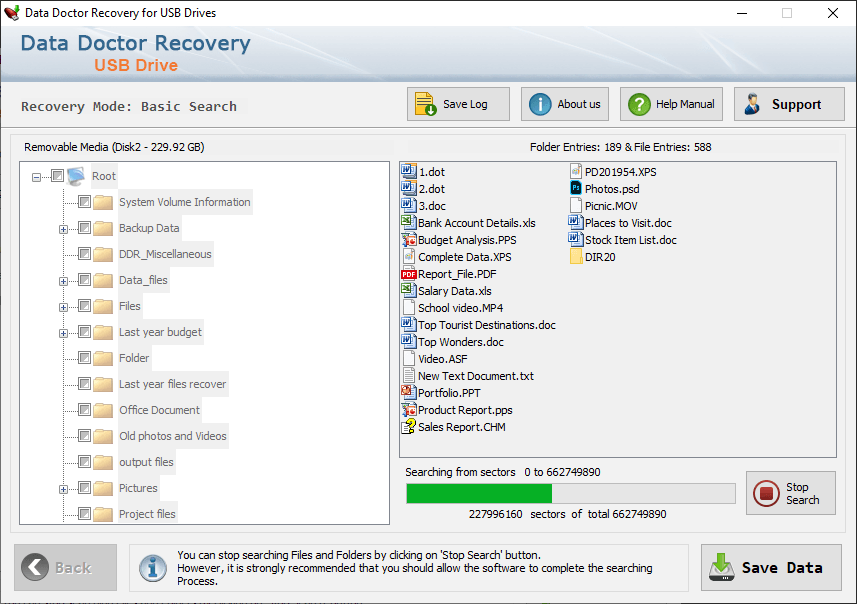The height and width of the screenshot is (604, 857).
Task: Click the file icon beside Picnic.MOV
Action: (x=576, y=206)
